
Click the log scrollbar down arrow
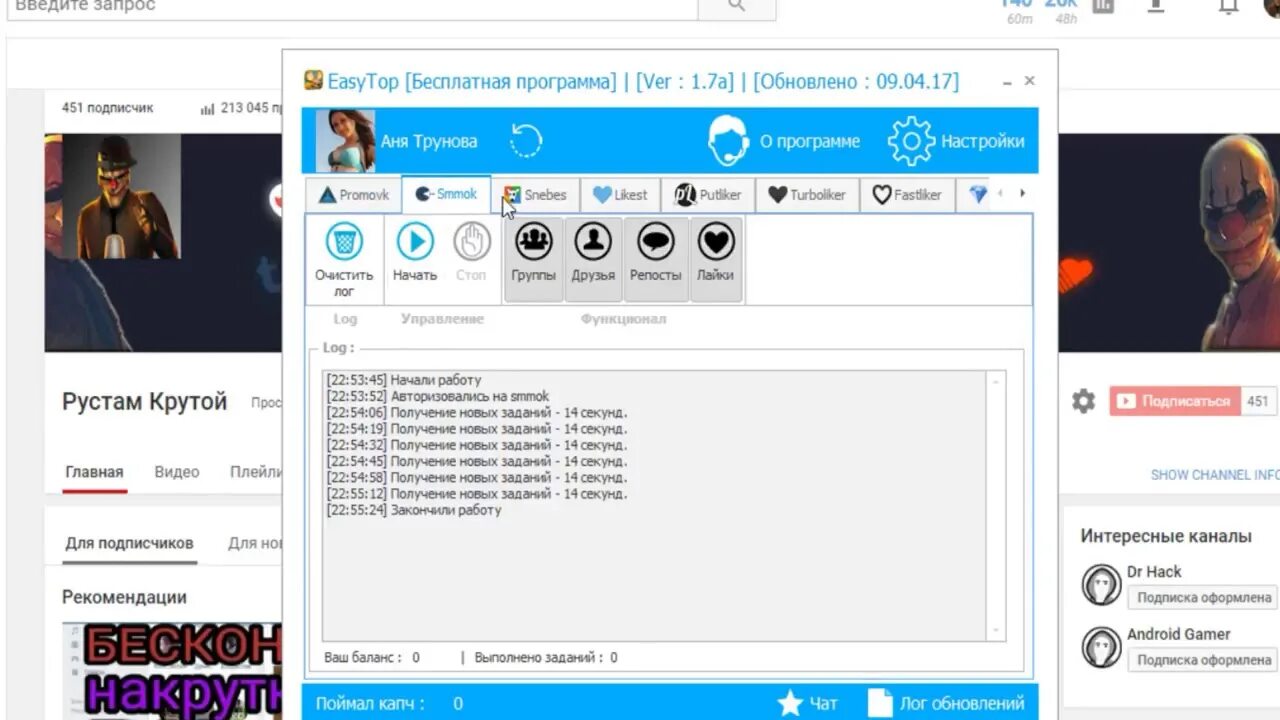[995, 631]
